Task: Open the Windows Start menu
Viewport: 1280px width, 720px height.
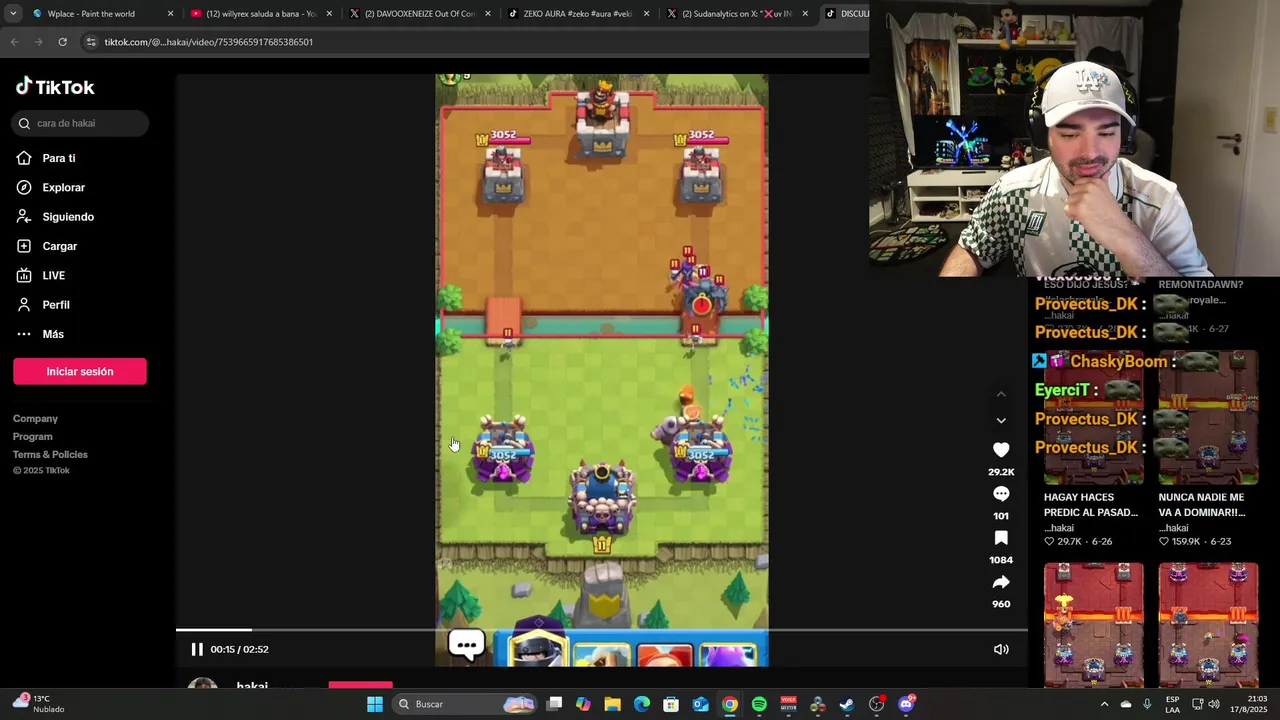Action: (x=375, y=704)
